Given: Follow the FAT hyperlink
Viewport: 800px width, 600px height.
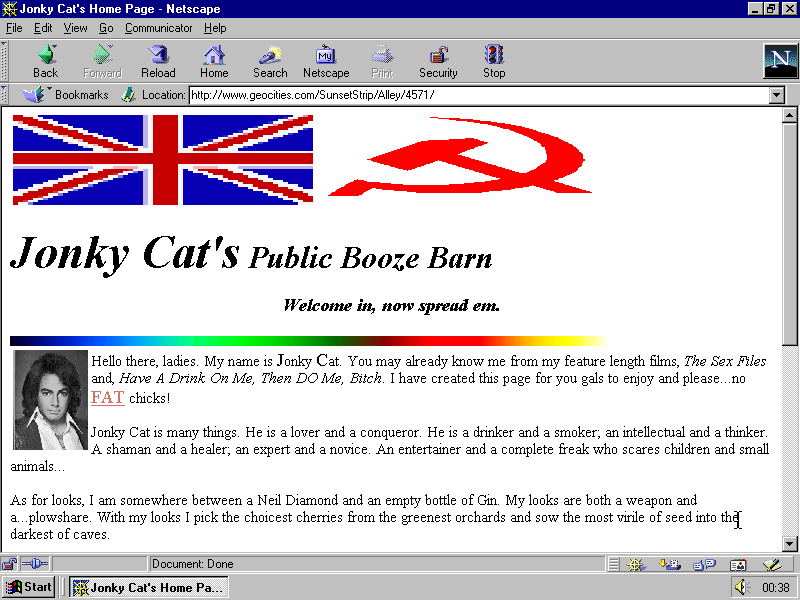Looking at the screenshot, I should pyautogui.click(x=108, y=397).
